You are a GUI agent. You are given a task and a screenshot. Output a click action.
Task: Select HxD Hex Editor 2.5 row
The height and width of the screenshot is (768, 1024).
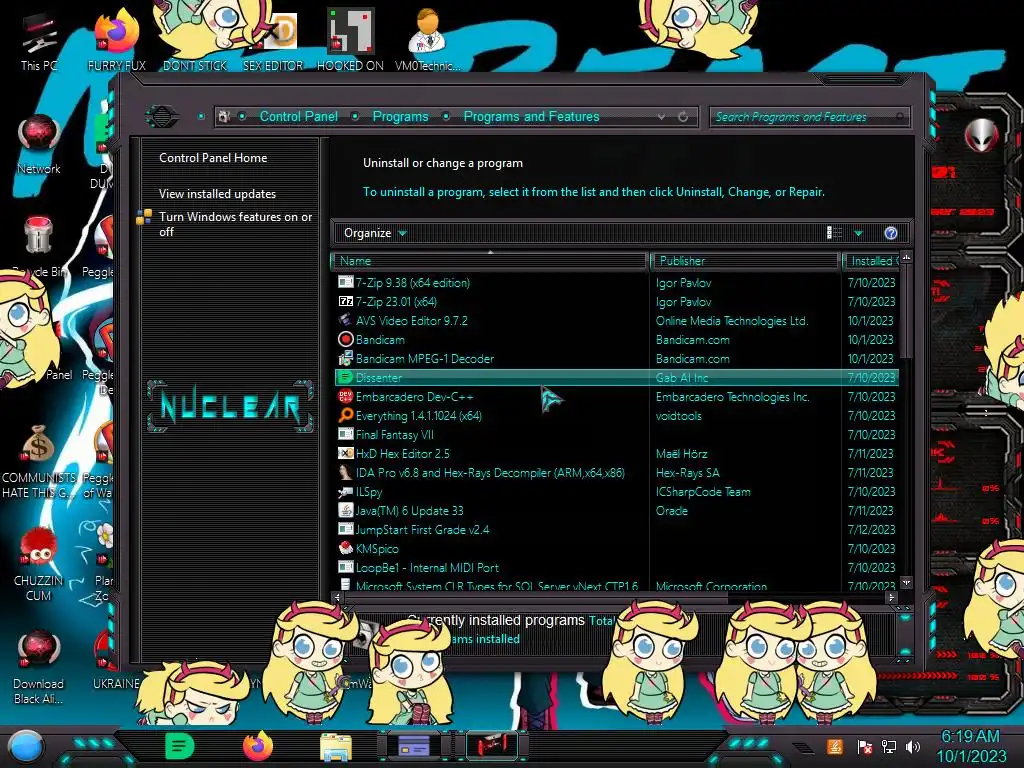coord(616,453)
